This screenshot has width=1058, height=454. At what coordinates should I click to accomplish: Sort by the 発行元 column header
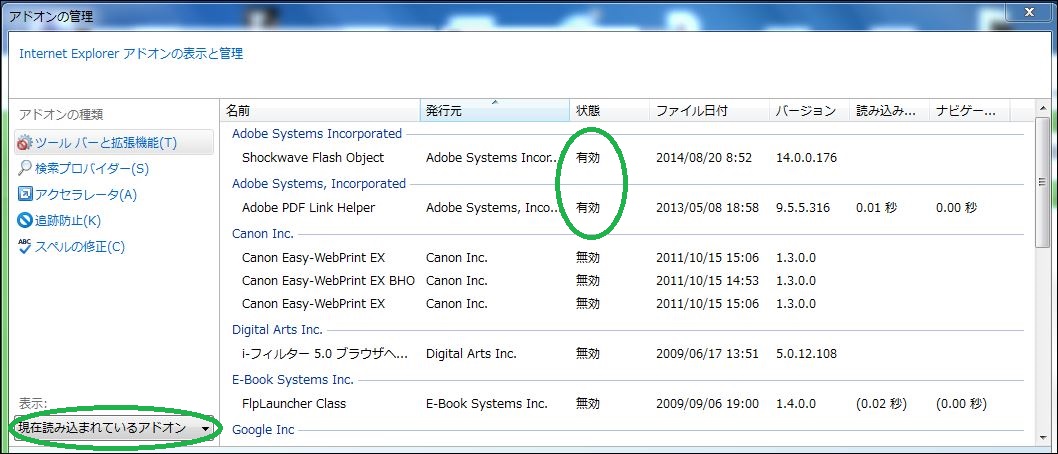[x=495, y=111]
